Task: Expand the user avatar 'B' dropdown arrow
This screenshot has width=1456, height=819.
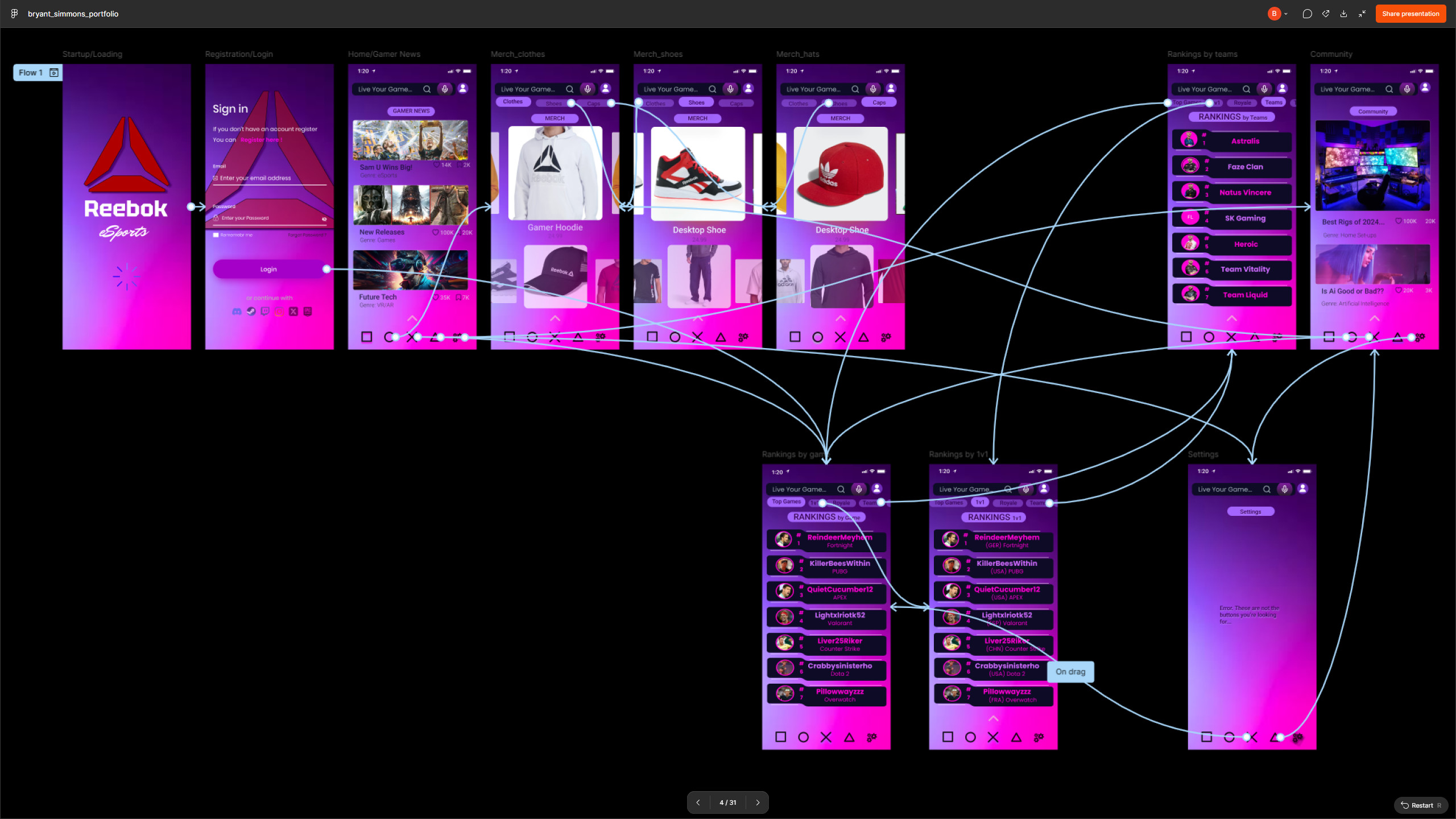Action: 1286,14
